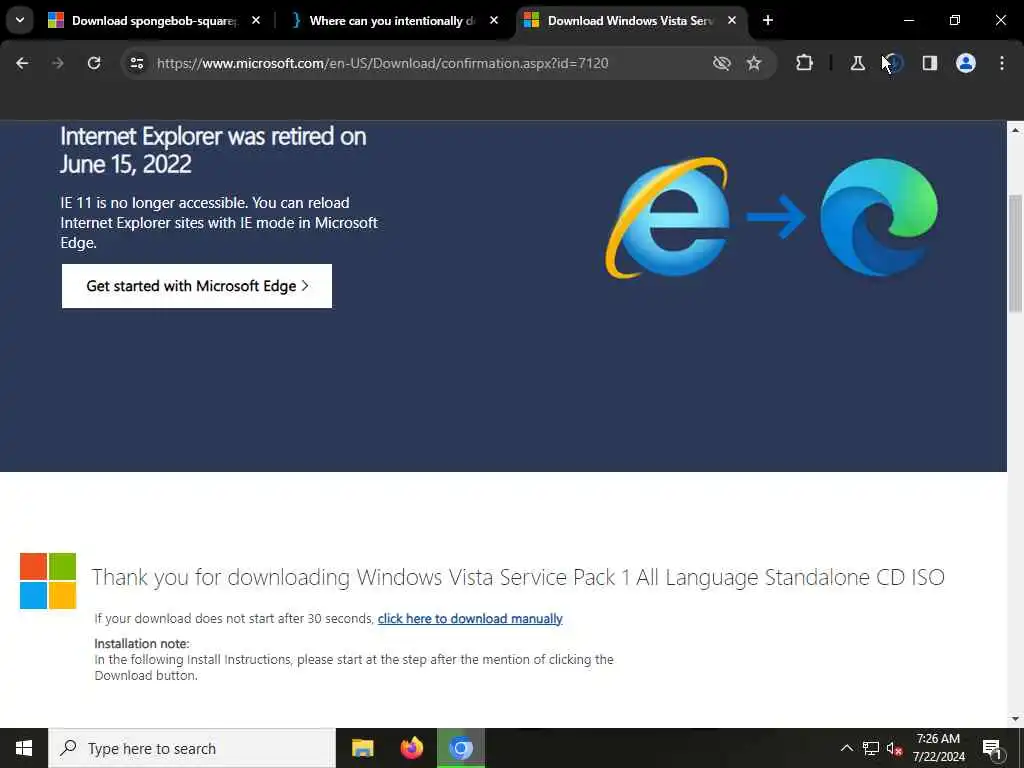Restore down the browser window

point(955,21)
